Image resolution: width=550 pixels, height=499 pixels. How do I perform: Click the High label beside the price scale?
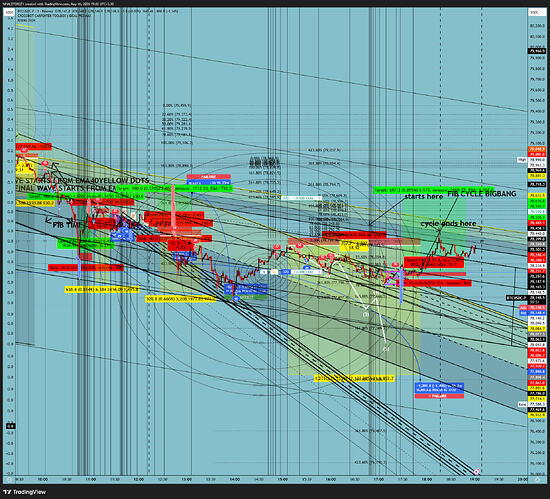tap(522, 160)
